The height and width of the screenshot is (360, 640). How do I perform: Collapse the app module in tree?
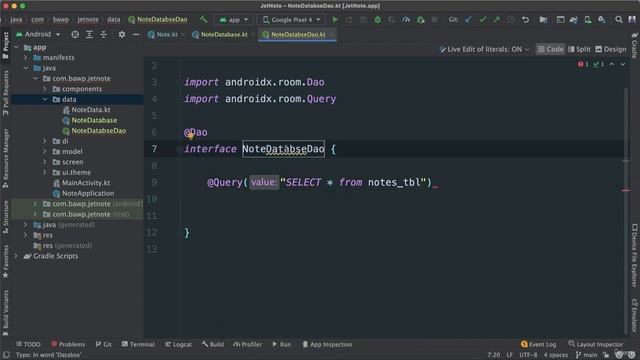[17, 47]
